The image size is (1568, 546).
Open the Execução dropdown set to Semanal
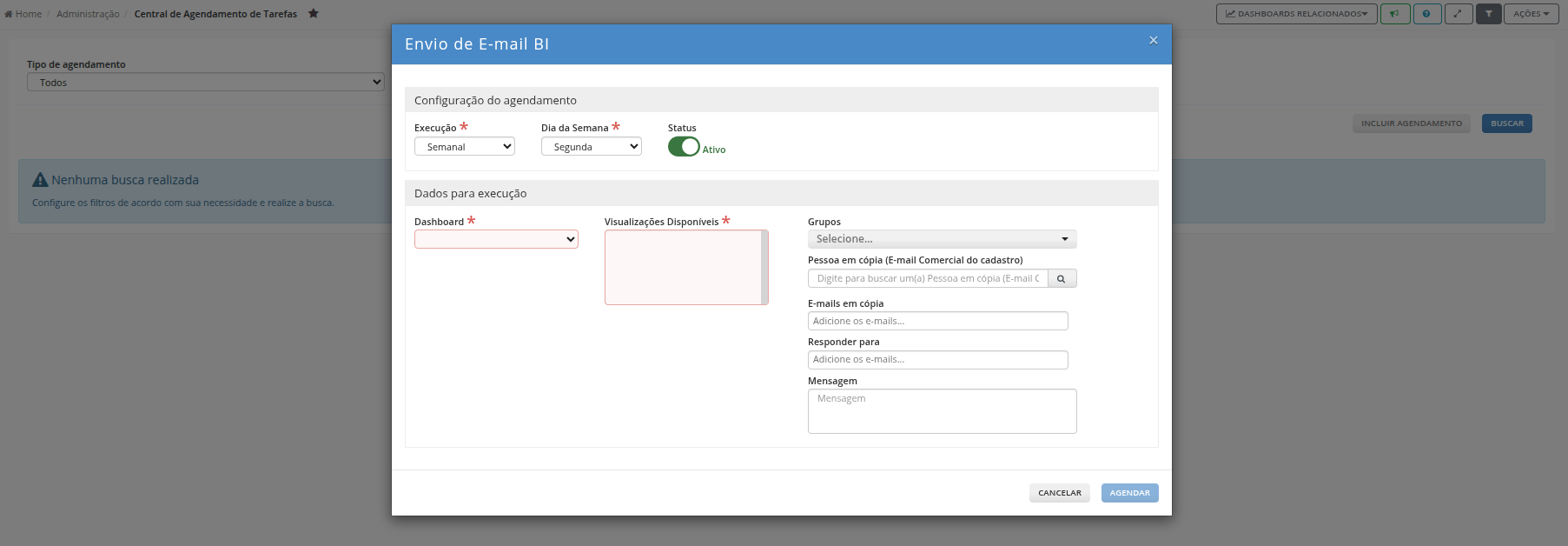[x=465, y=147]
